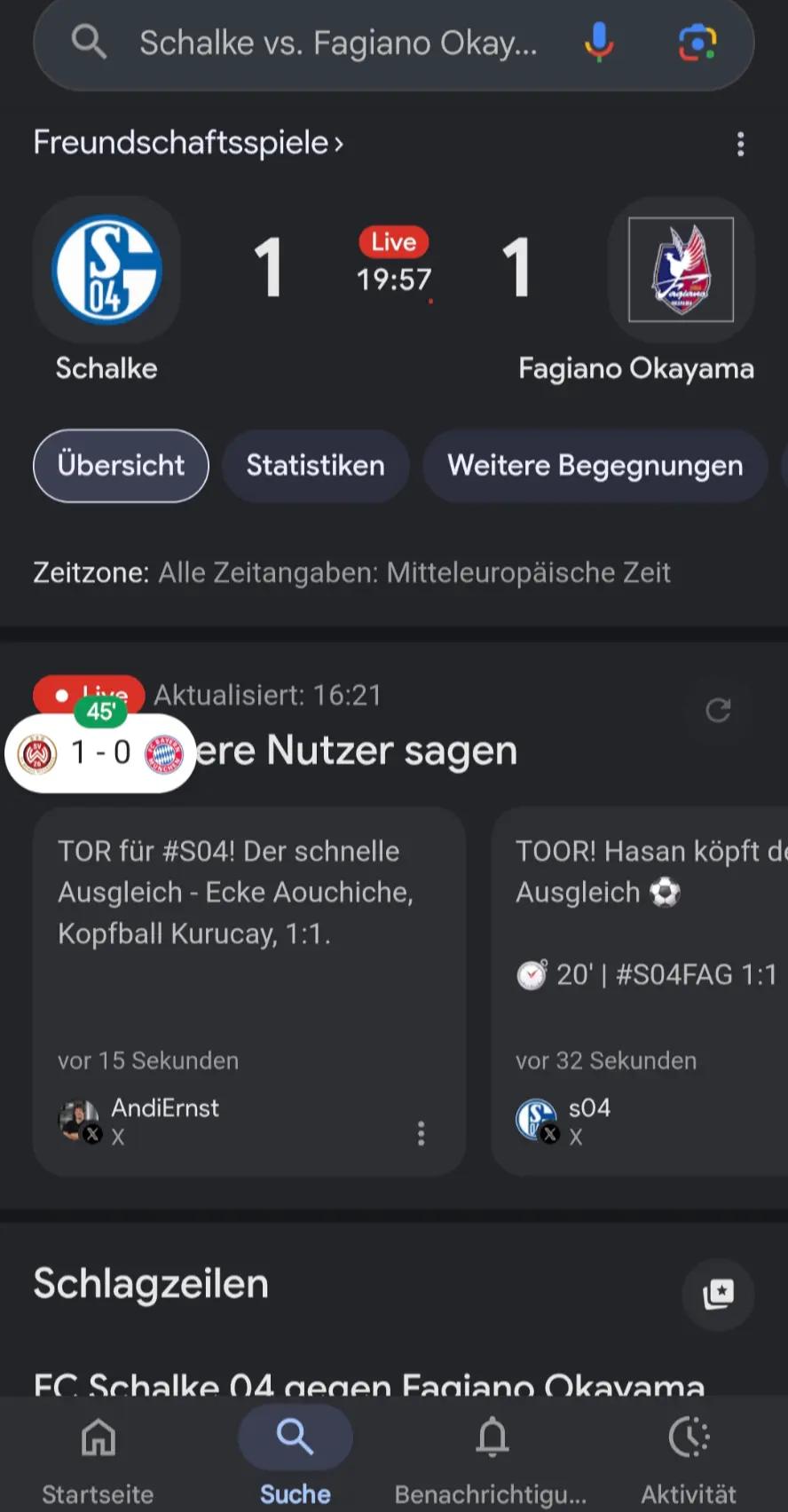Screen dimensions: 788x1512
Task: Open options menu on AndiErnst post
Action: (421, 1132)
